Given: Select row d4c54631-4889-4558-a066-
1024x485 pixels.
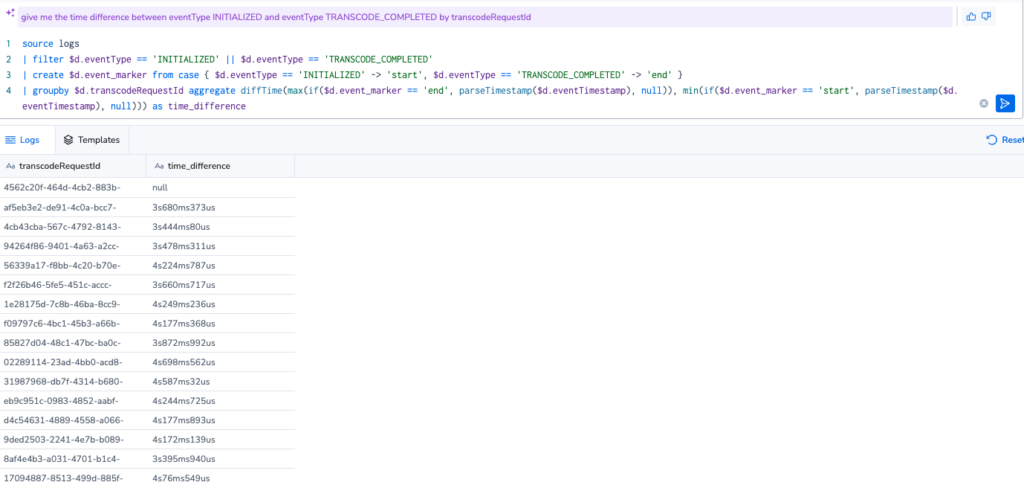Looking at the screenshot, I should [x=147, y=420].
